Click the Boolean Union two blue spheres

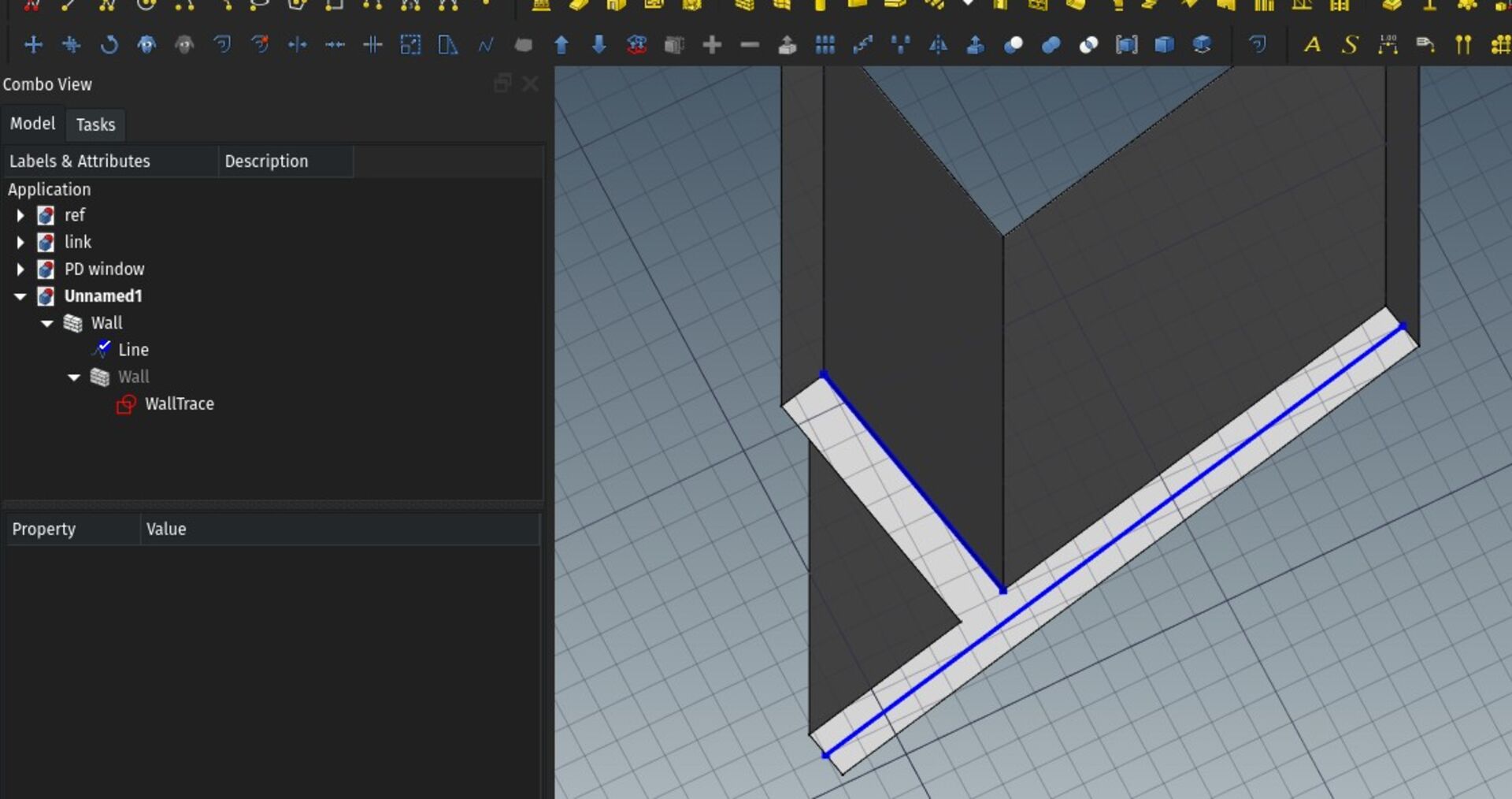tap(1051, 45)
